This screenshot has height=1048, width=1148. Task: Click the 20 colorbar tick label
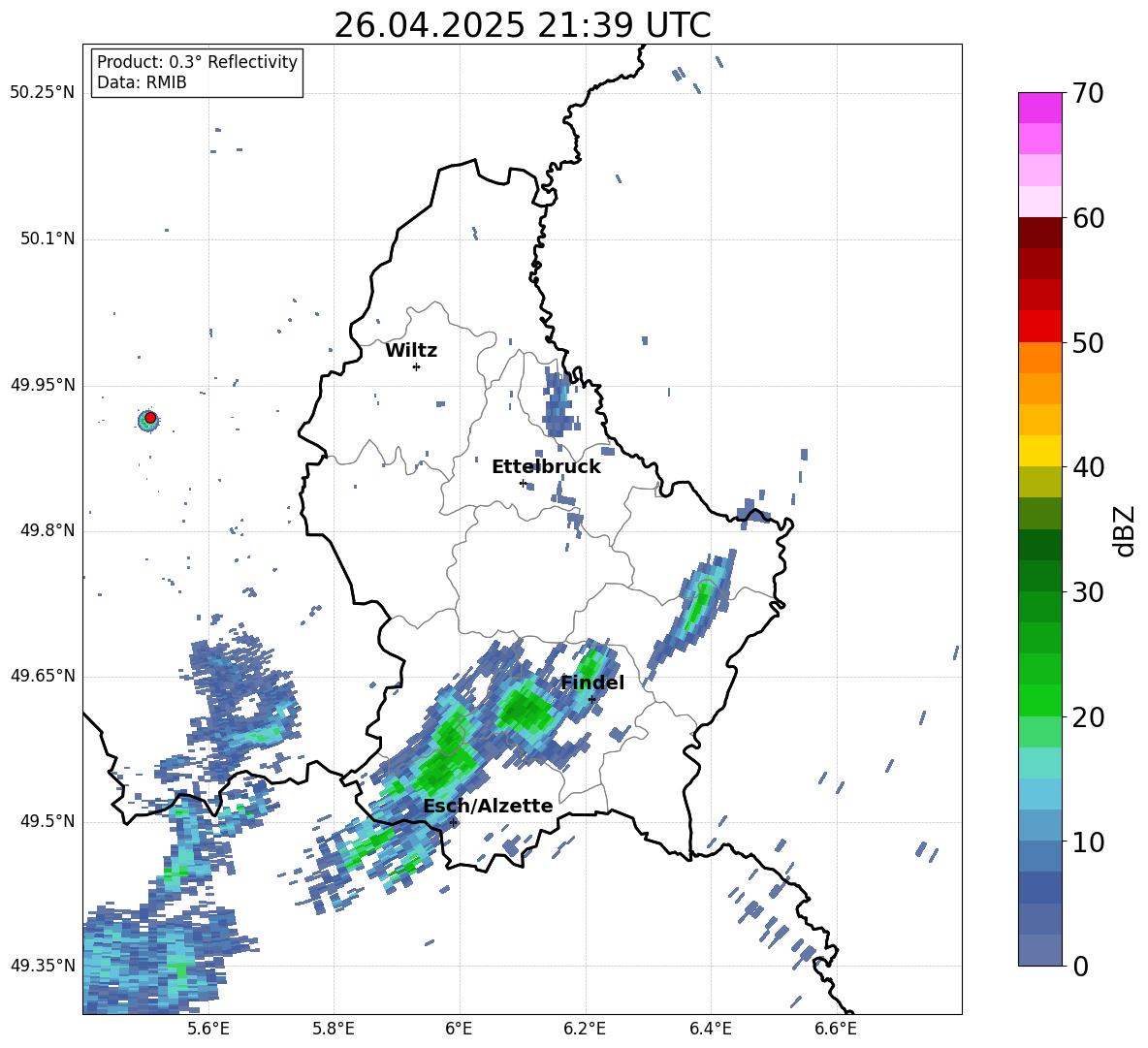pos(1088,717)
